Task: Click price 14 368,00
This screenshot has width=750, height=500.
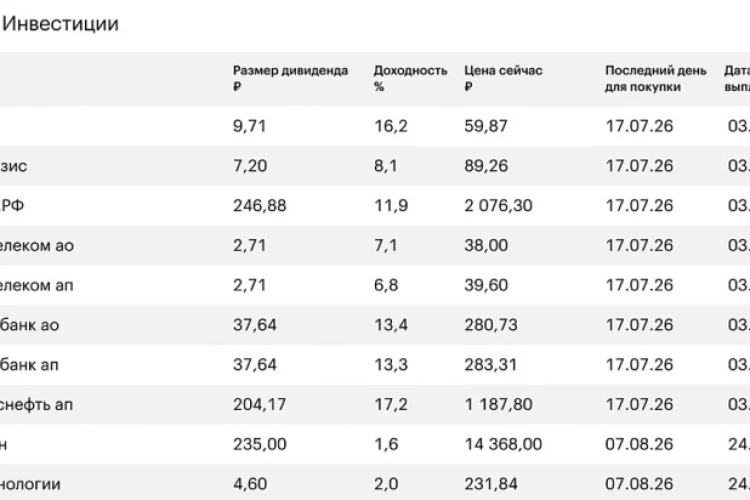Action: (x=503, y=444)
